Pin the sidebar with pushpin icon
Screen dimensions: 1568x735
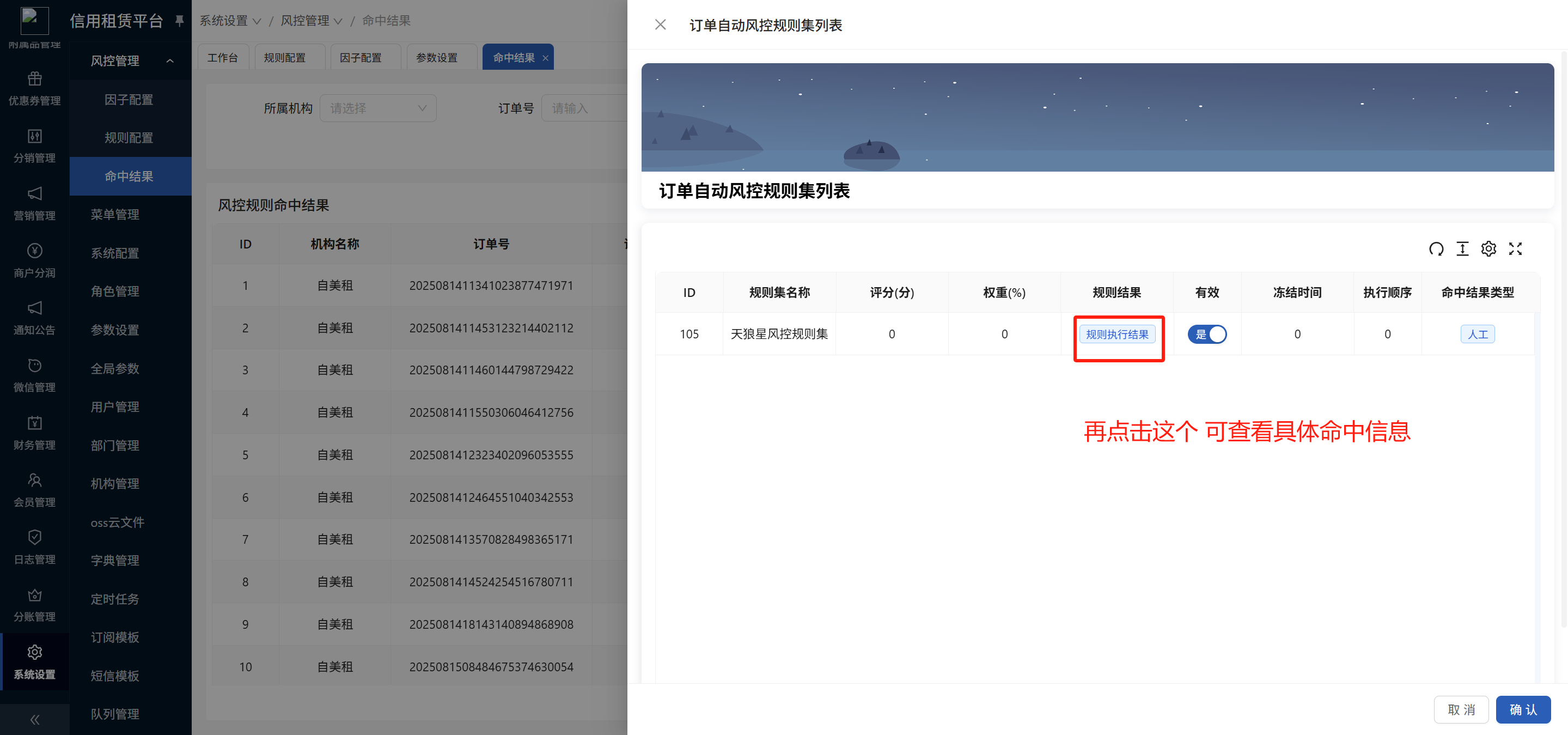coord(179,21)
